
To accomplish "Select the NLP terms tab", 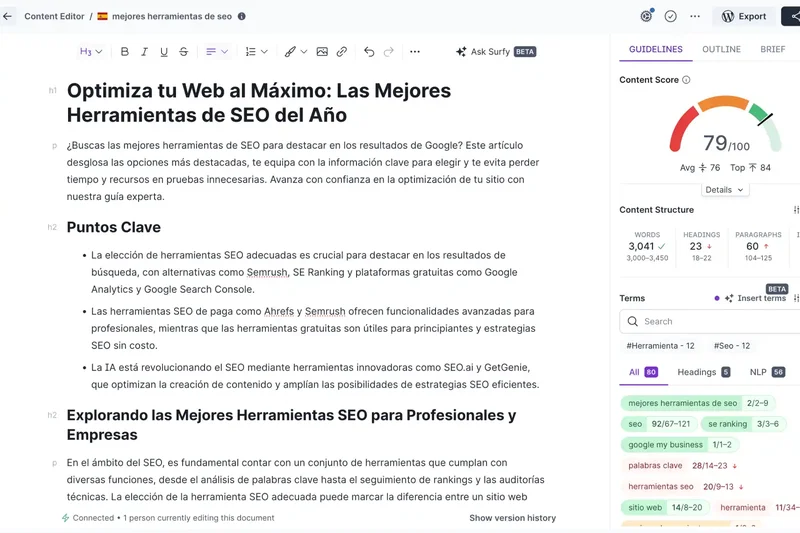I will [x=765, y=372].
